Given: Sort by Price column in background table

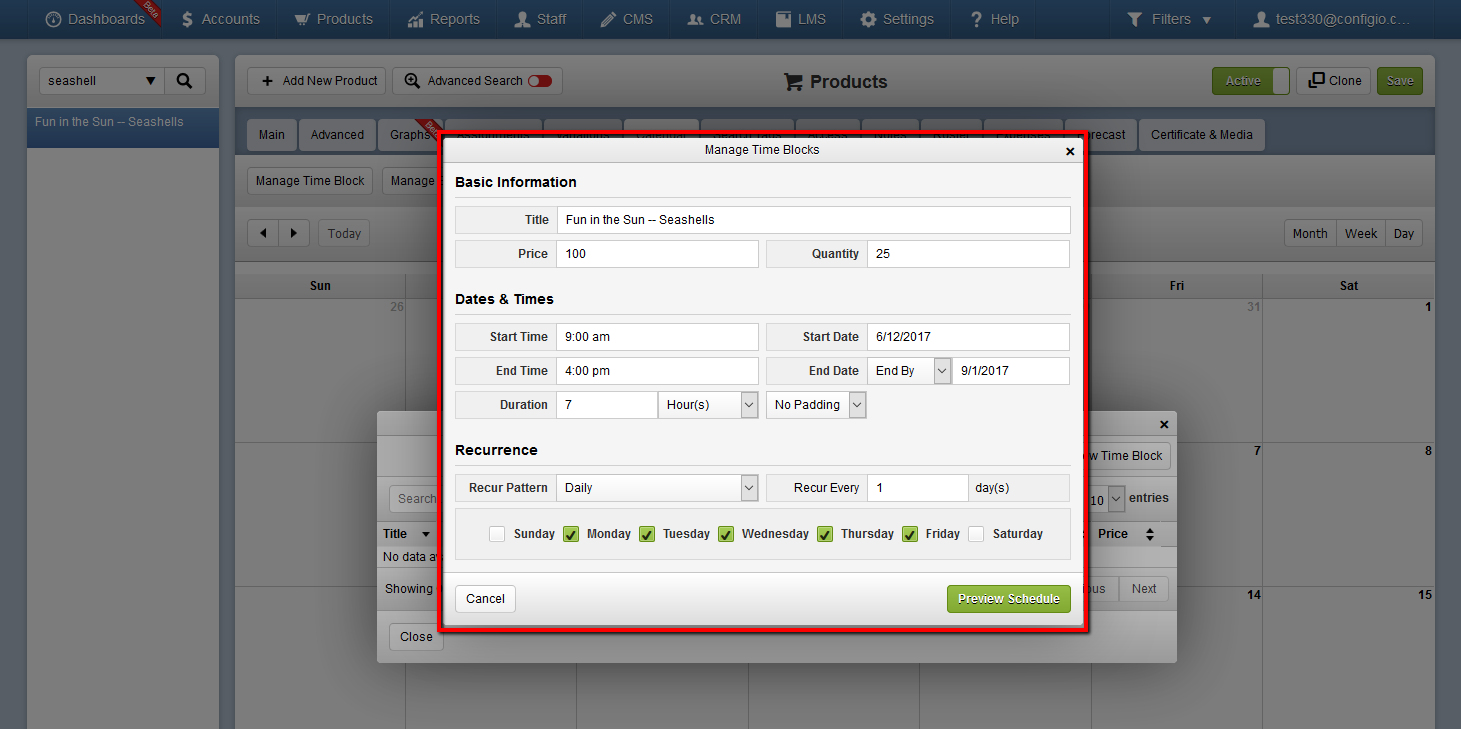Looking at the screenshot, I should (1126, 534).
